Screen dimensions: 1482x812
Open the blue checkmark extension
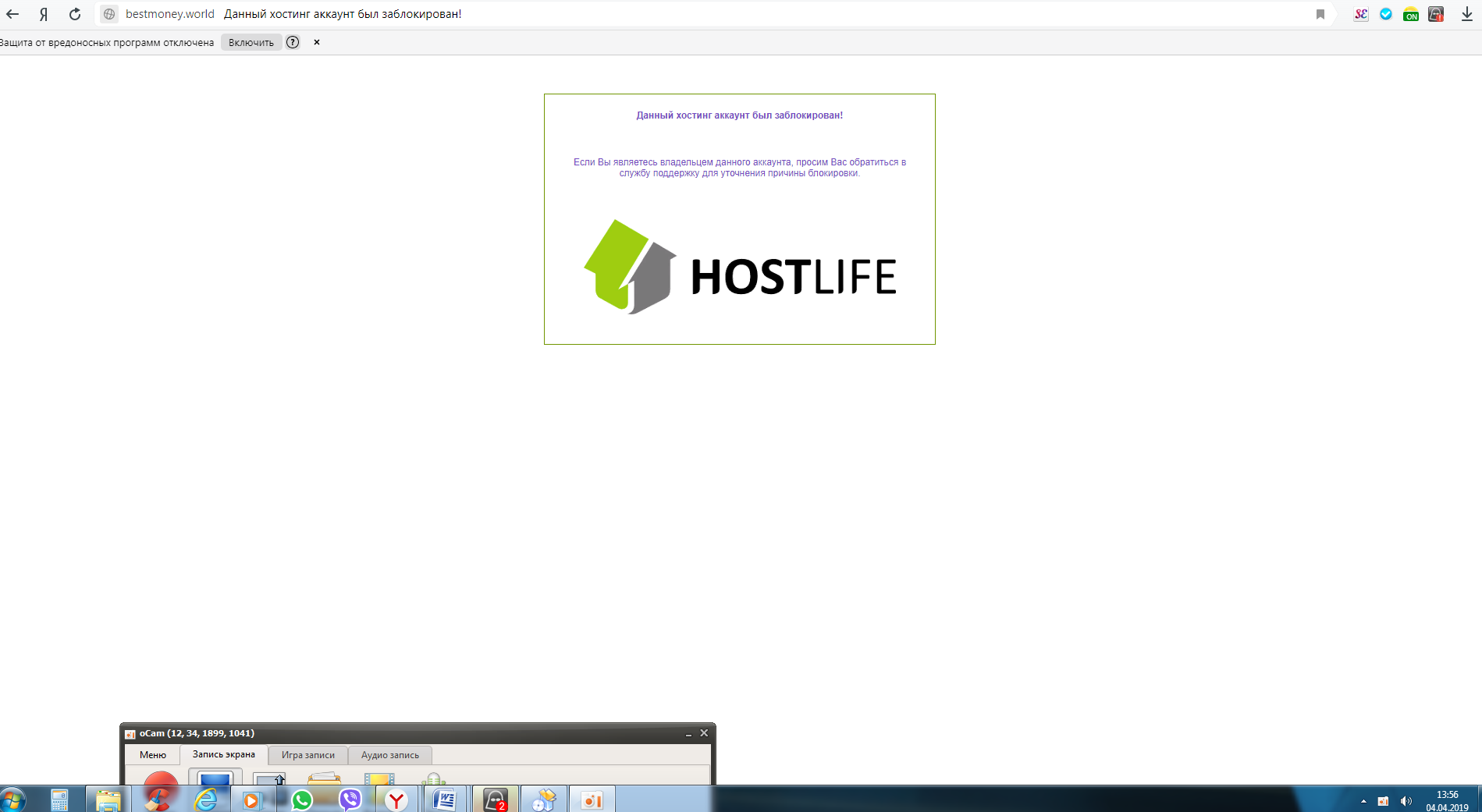coord(1386,14)
